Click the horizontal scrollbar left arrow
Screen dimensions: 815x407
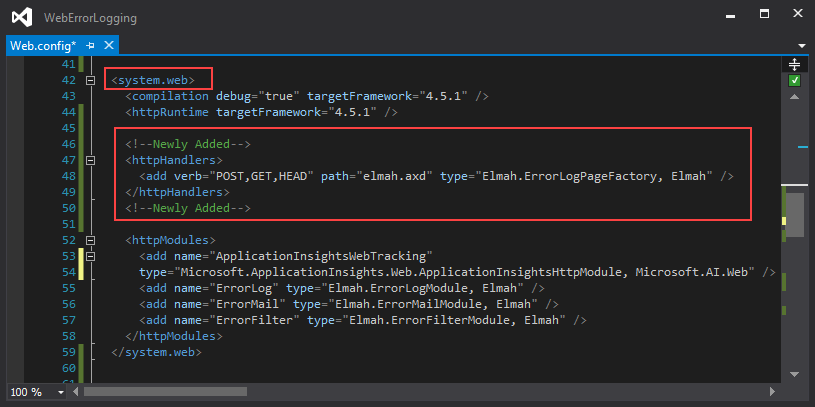[x=76, y=391]
